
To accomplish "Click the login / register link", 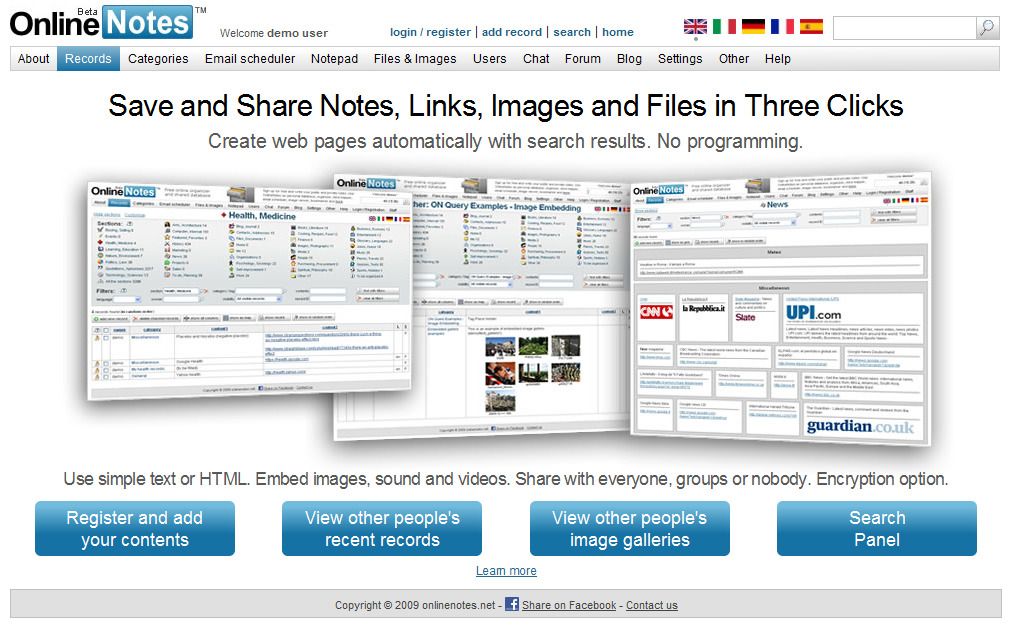I will pos(429,32).
